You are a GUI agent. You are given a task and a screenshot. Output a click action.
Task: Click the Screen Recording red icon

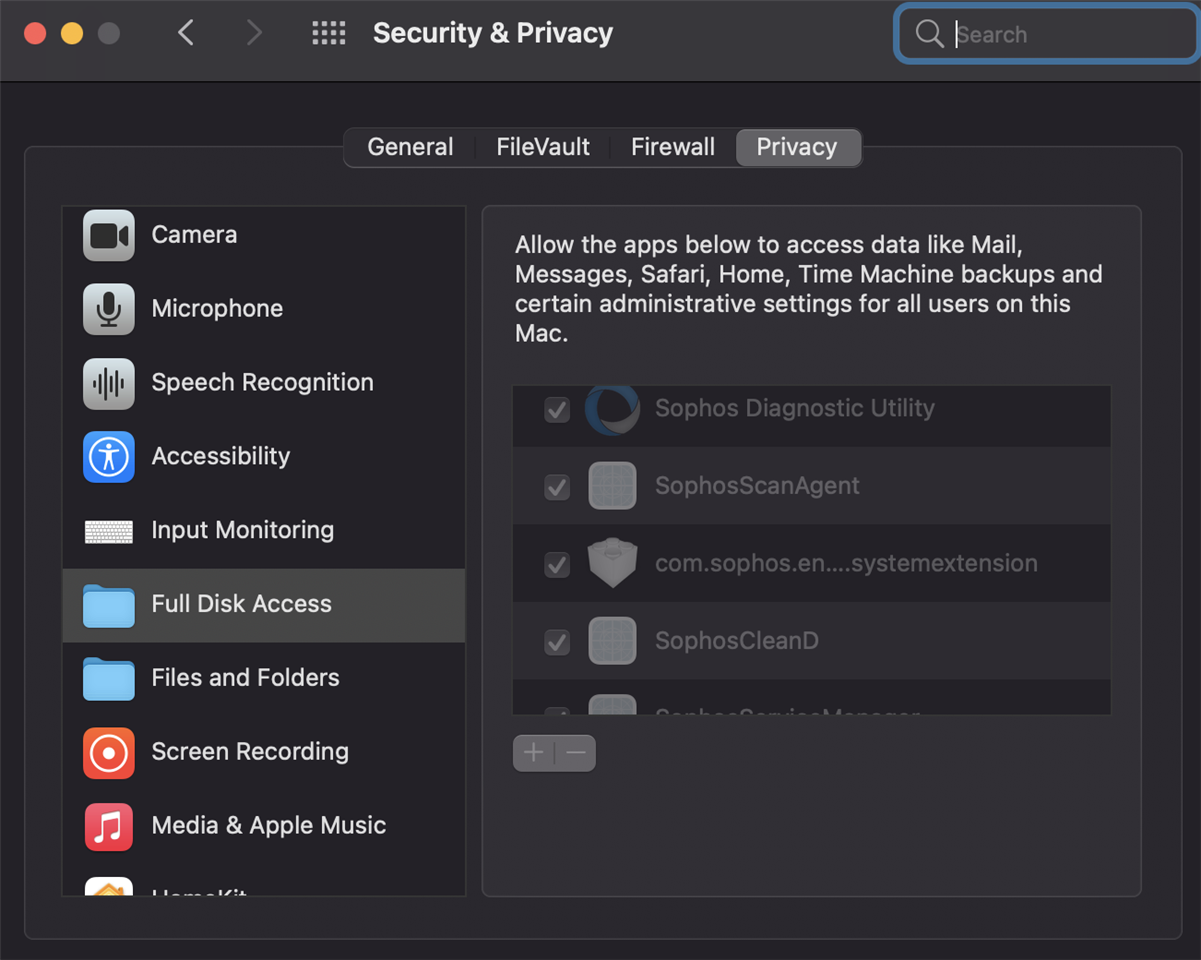(x=109, y=753)
